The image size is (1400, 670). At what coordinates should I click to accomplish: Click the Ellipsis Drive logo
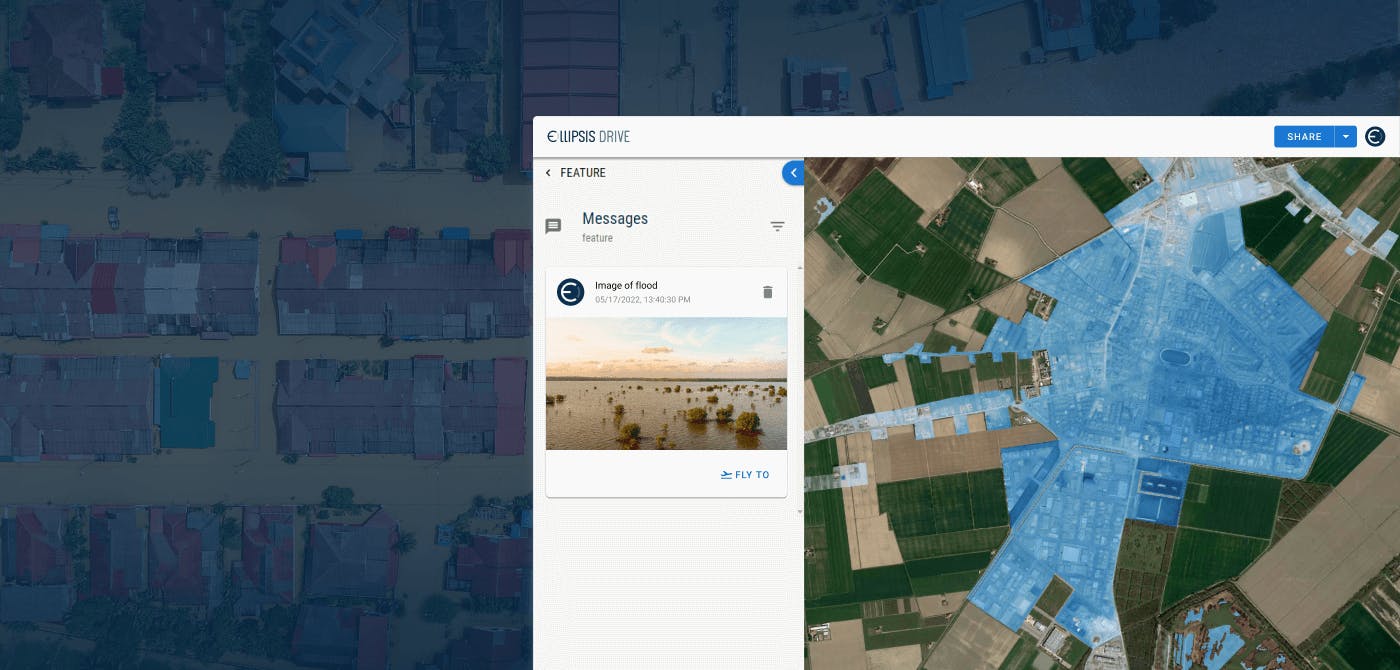(588, 136)
